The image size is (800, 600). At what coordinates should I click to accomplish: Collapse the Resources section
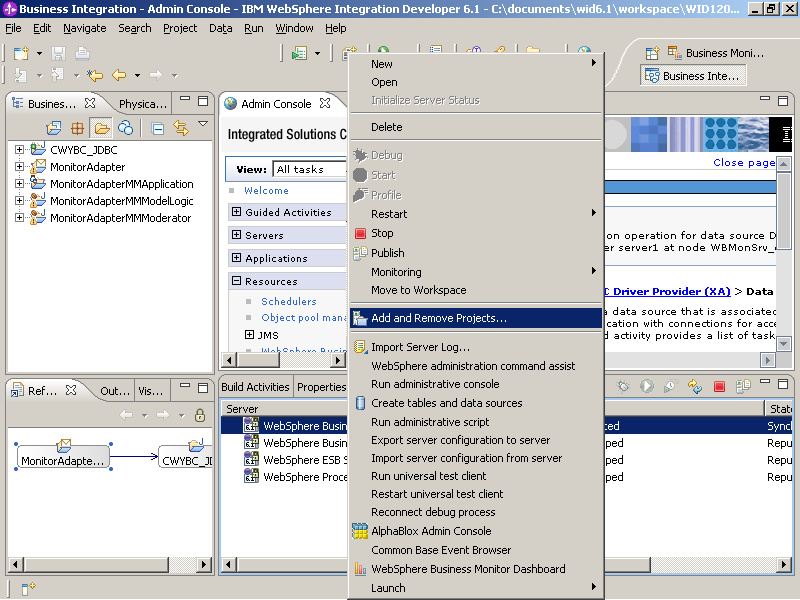(237, 281)
